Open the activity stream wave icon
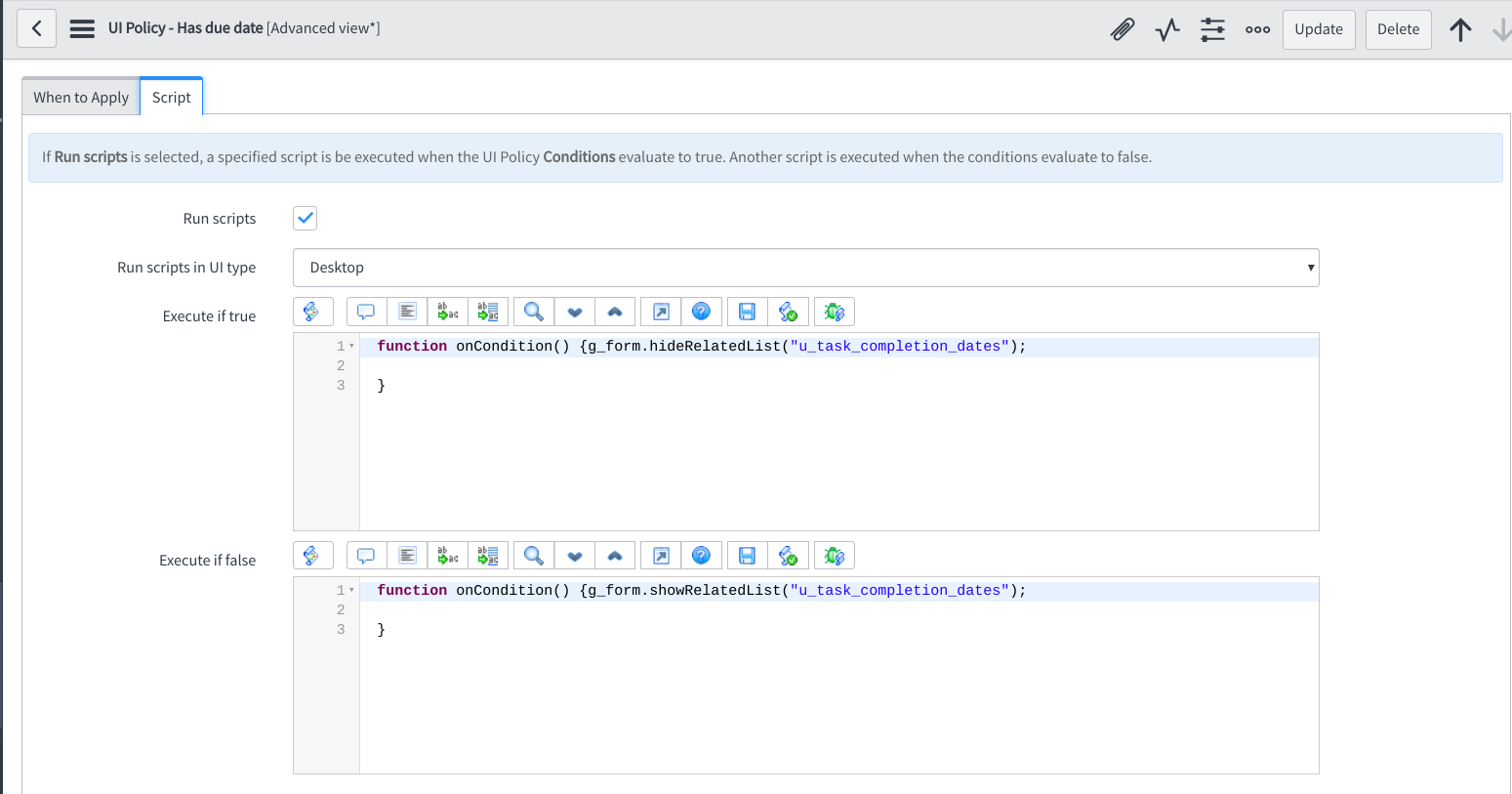 point(1166,29)
